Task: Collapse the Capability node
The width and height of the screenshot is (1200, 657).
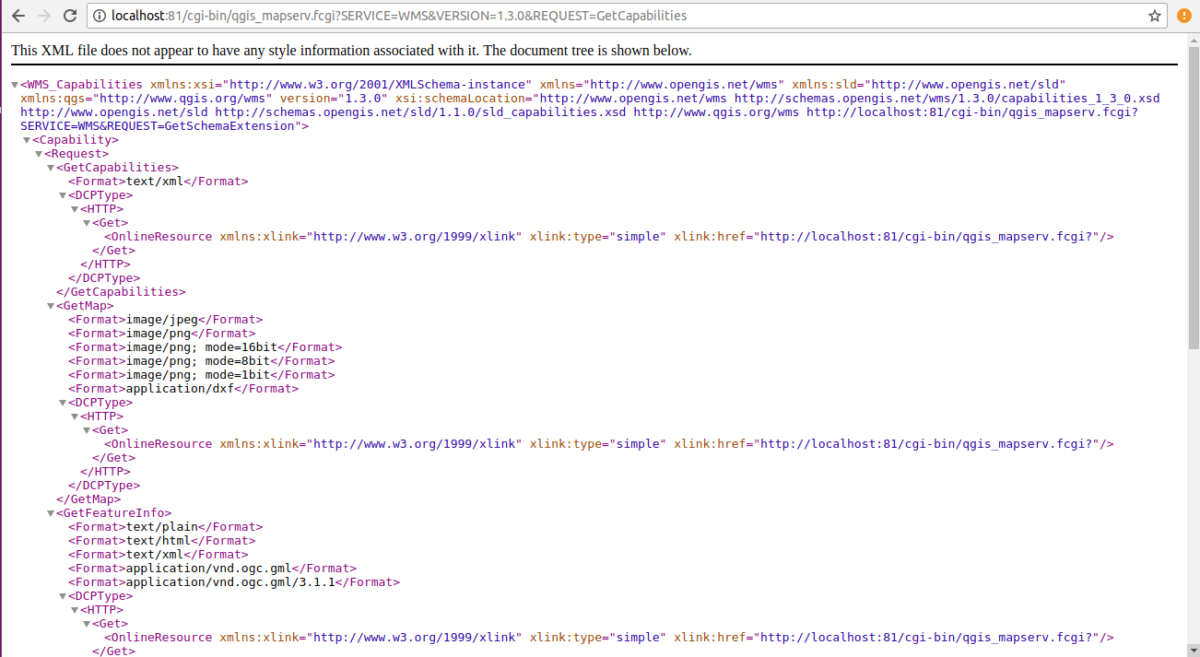Action: click(27, 141)
